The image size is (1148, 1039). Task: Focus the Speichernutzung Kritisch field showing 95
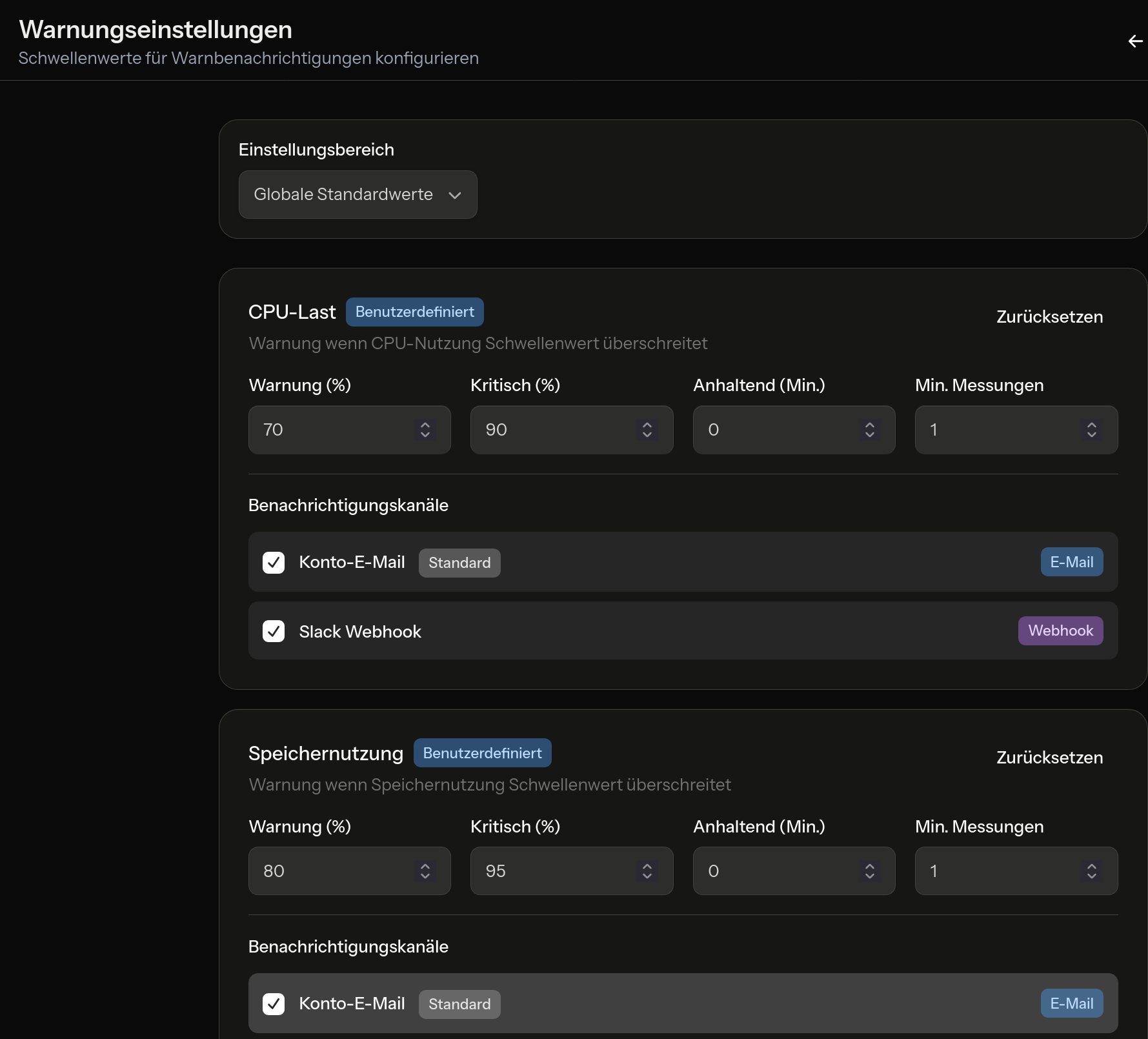[x=552, y=871]
